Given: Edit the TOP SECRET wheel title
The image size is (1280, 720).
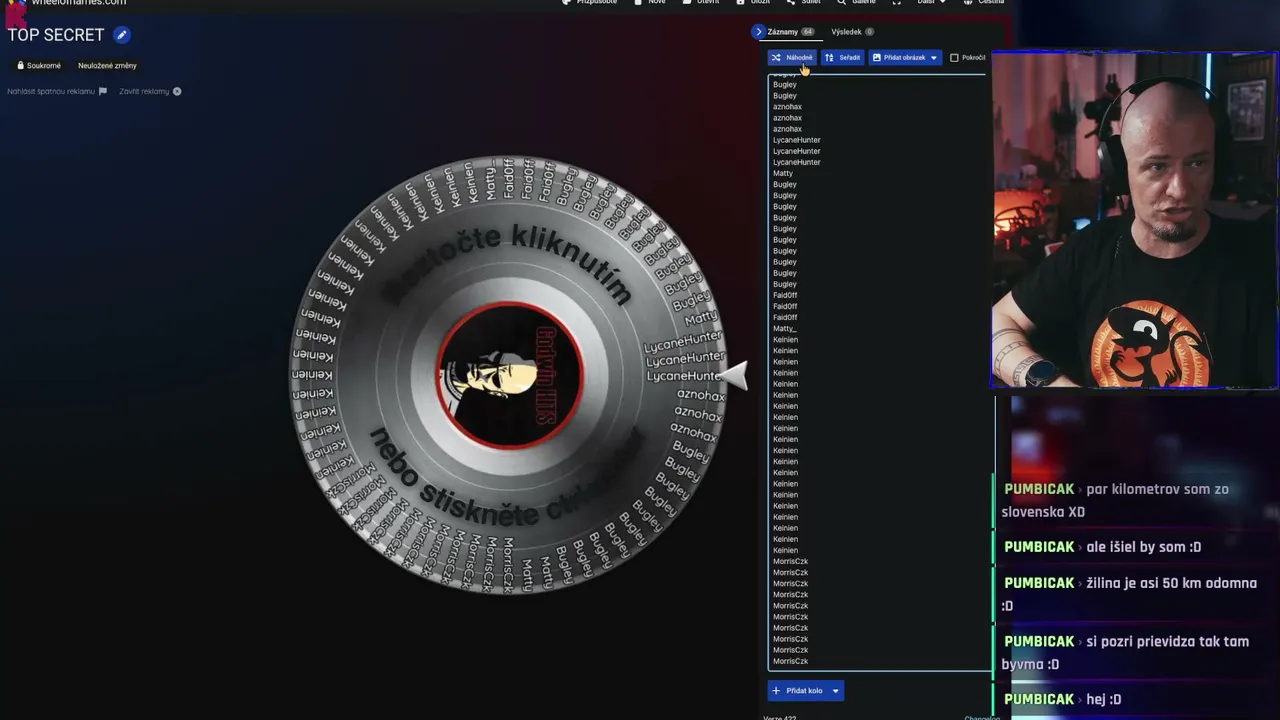Looking at the screenshot, I should (121, 35).
